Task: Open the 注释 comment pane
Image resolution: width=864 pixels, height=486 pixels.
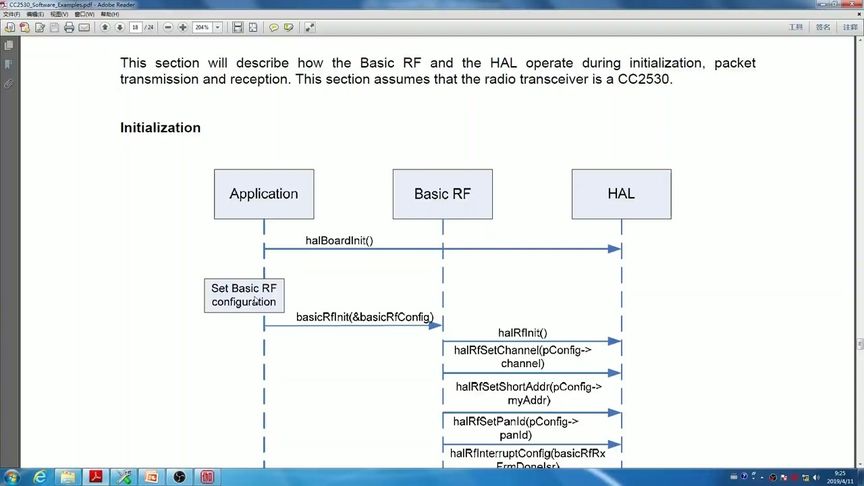Action: point(850,27)
